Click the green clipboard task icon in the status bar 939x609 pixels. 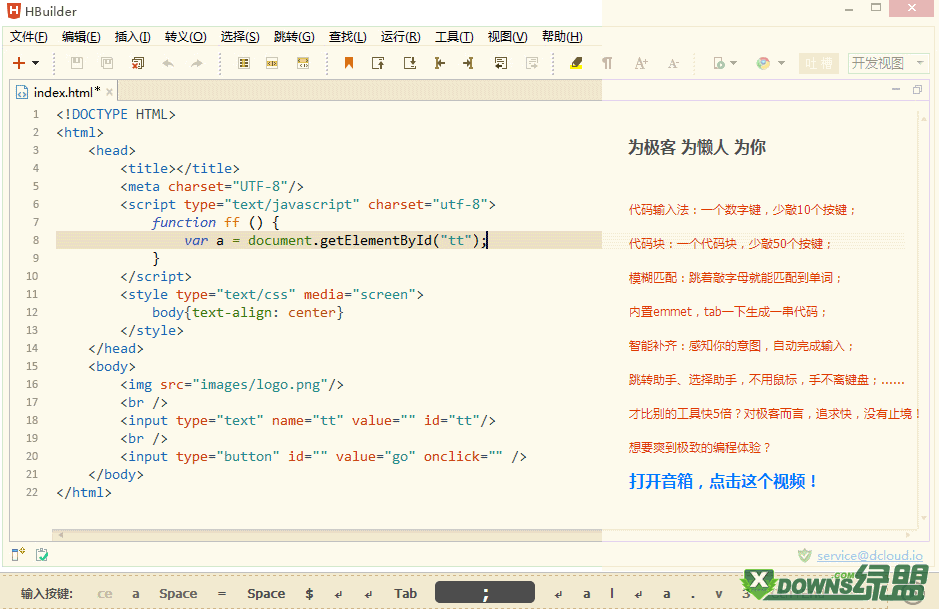(x=41, y=555)
